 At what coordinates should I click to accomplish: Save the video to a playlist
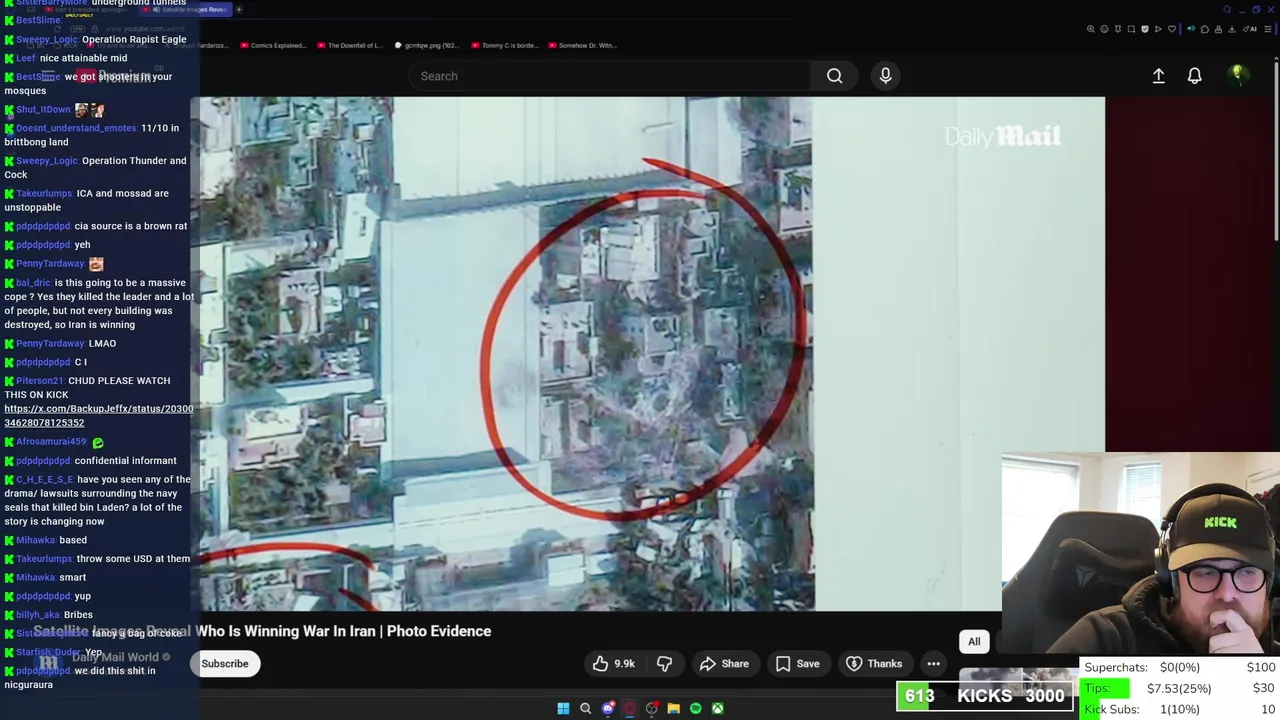coord(798,663)
